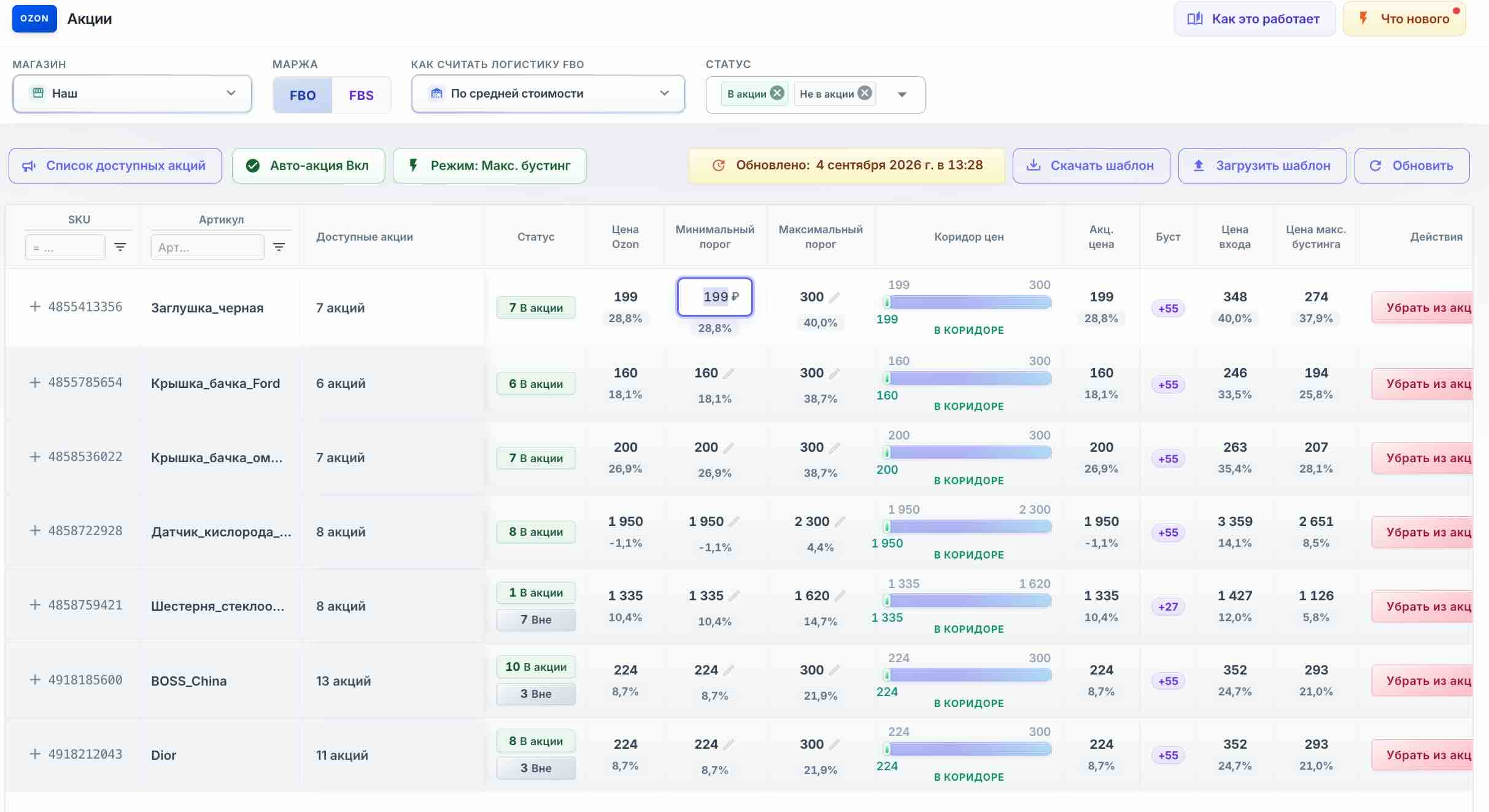Remove the 'В акции' status chip

point(777,93)
